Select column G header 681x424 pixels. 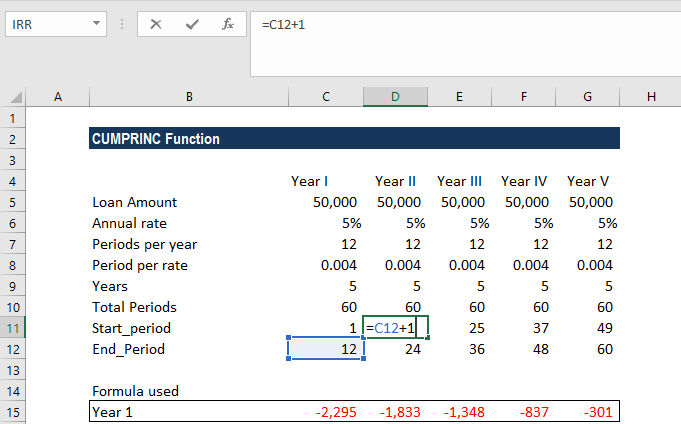(587, 96)
